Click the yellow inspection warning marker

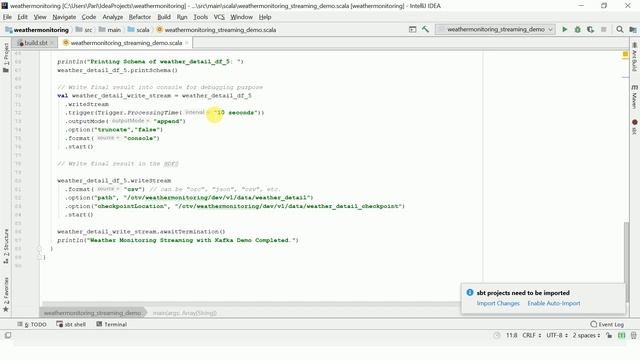(x=625, y=54)
